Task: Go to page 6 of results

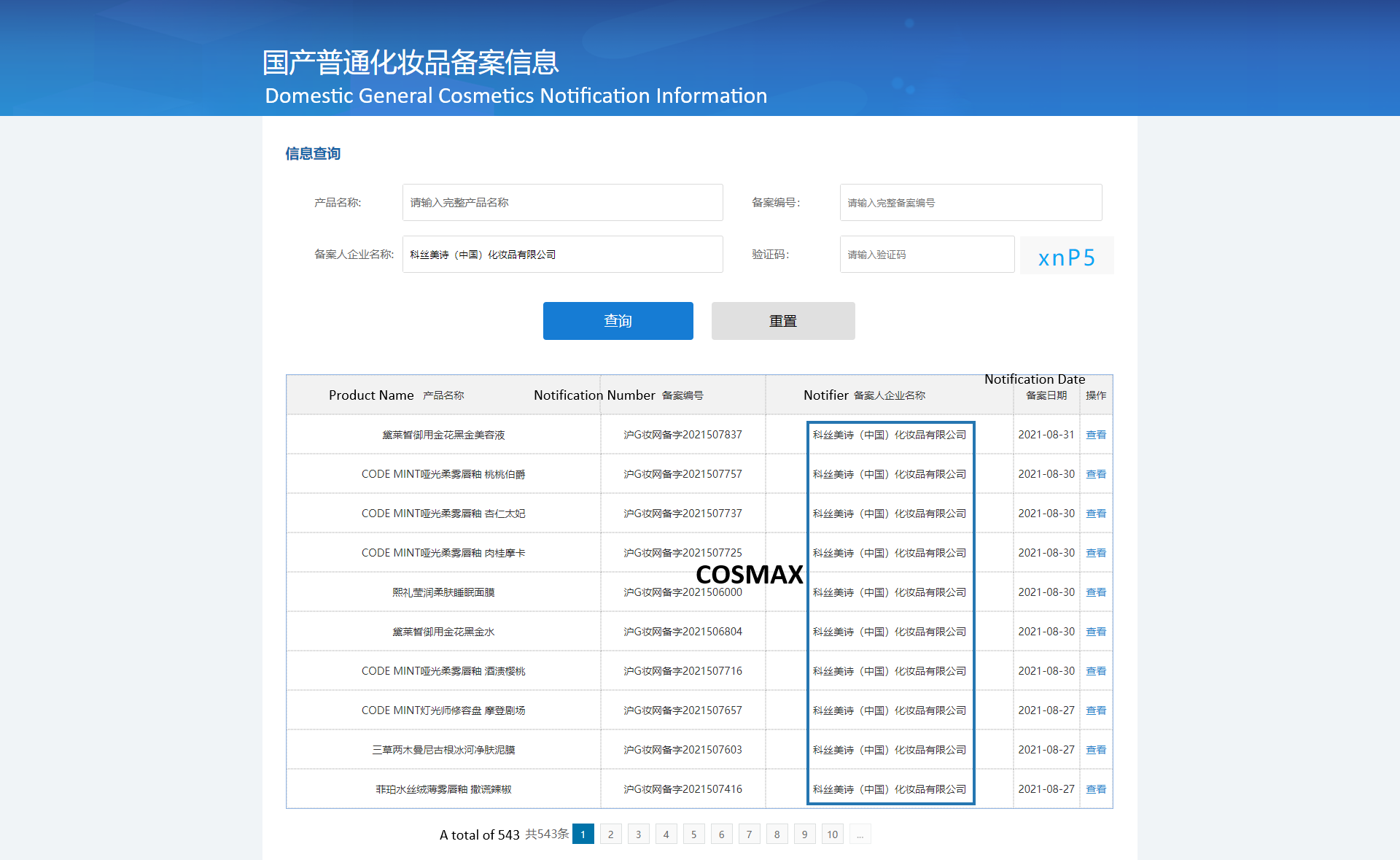Action: coord(722,834)
